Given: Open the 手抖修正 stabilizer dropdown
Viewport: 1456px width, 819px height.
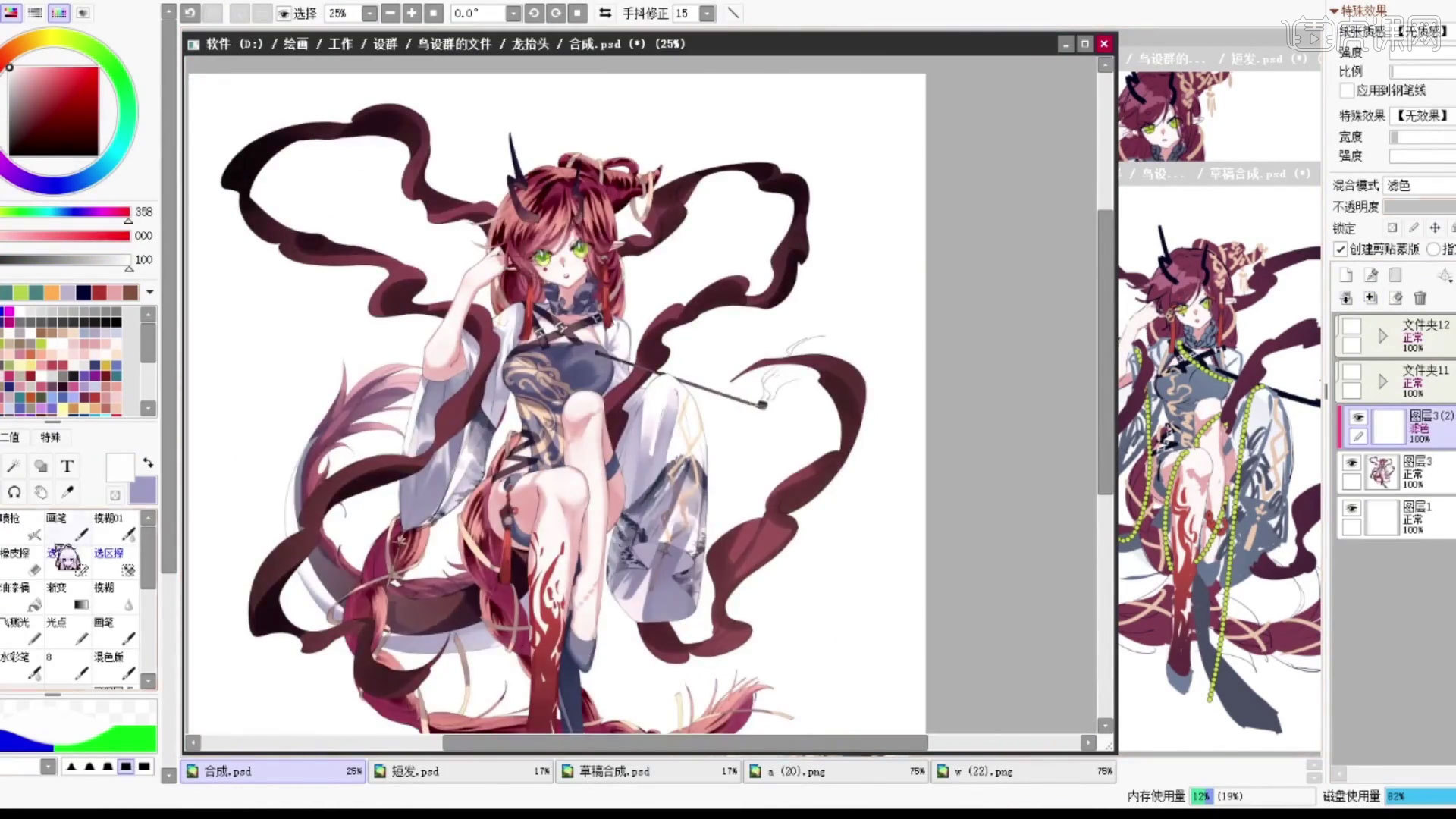Looking at the screenshot, I should tap(707, 13).
